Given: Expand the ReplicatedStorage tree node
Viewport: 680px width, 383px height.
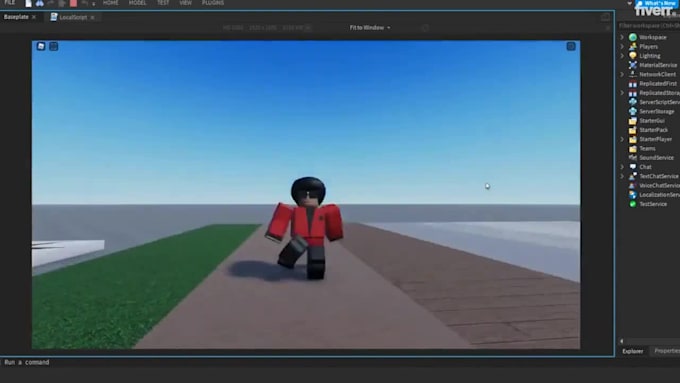Looking at the screenshot, I should [x=622, y=93].
